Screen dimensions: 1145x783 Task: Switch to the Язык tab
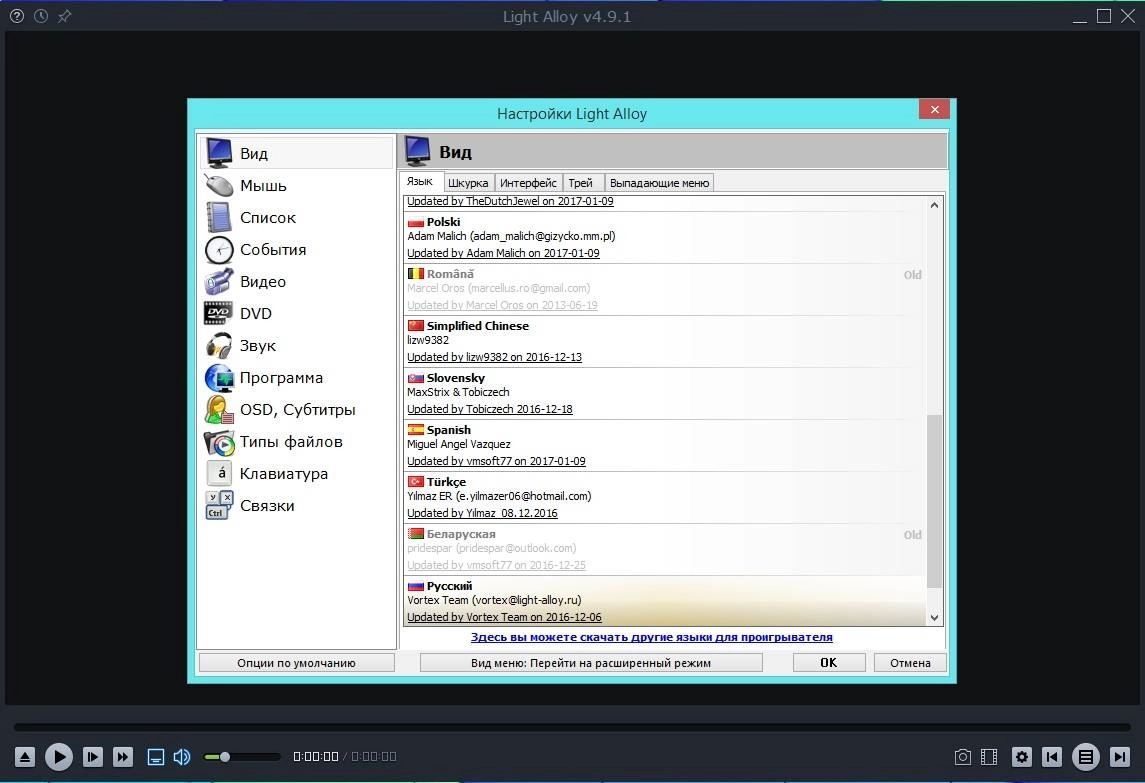tap(420, 182)
